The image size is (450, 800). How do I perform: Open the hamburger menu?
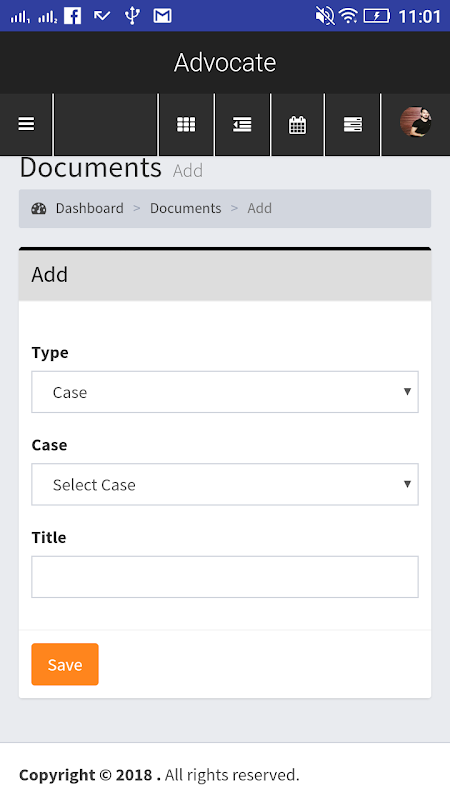[26, 124]
